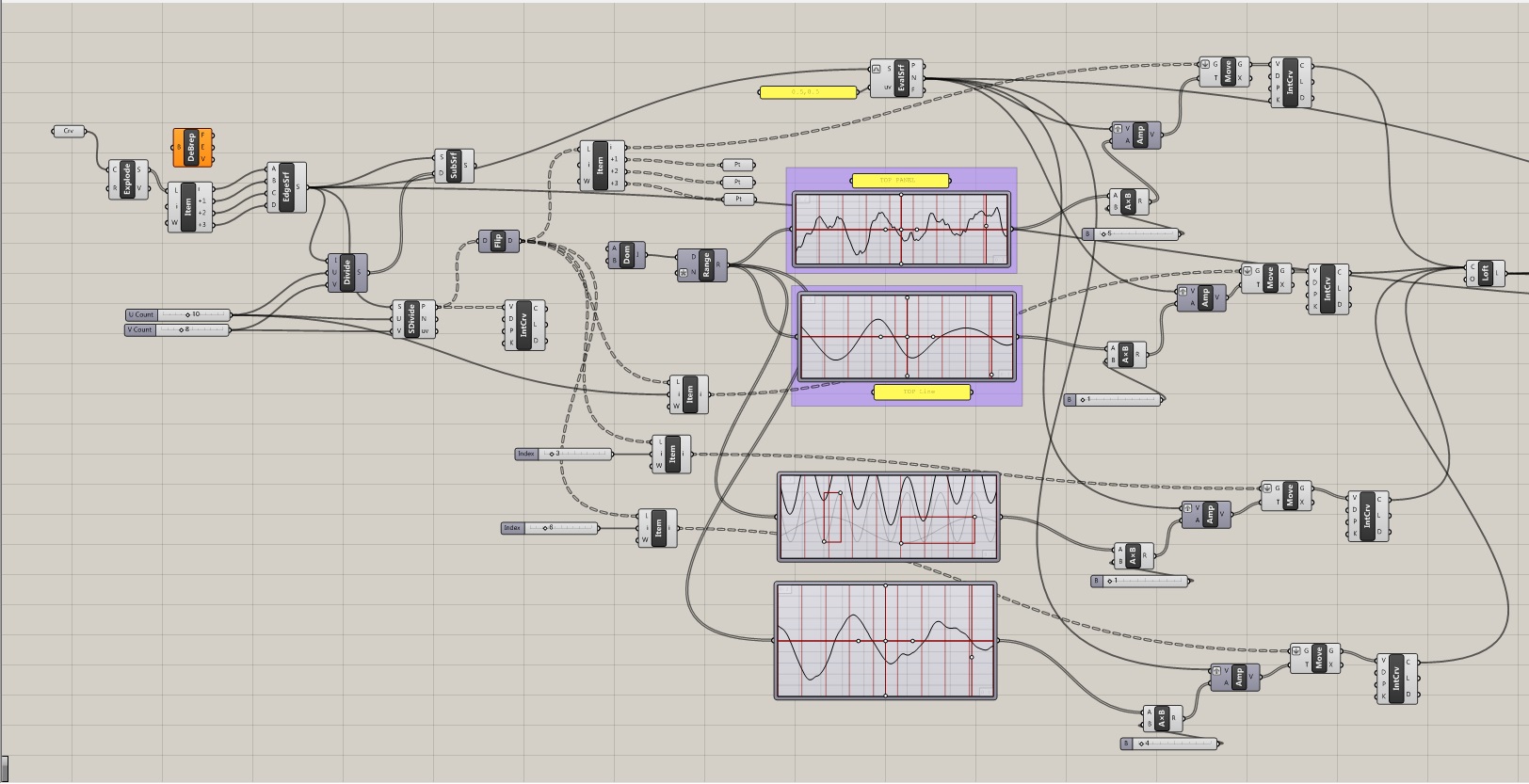Click the yellow TOP Line label
Viewport: 1529px width, 784px height.
(x=923, y=392)
